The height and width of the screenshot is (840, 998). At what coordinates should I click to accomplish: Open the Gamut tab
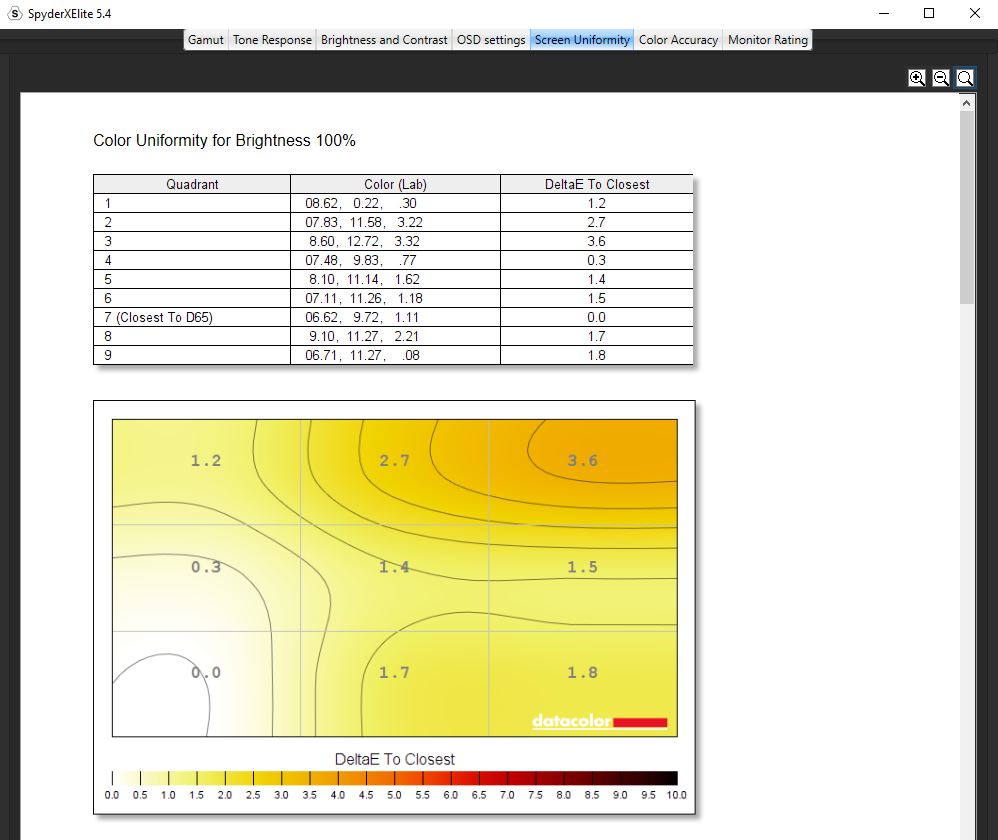(206, 40)
